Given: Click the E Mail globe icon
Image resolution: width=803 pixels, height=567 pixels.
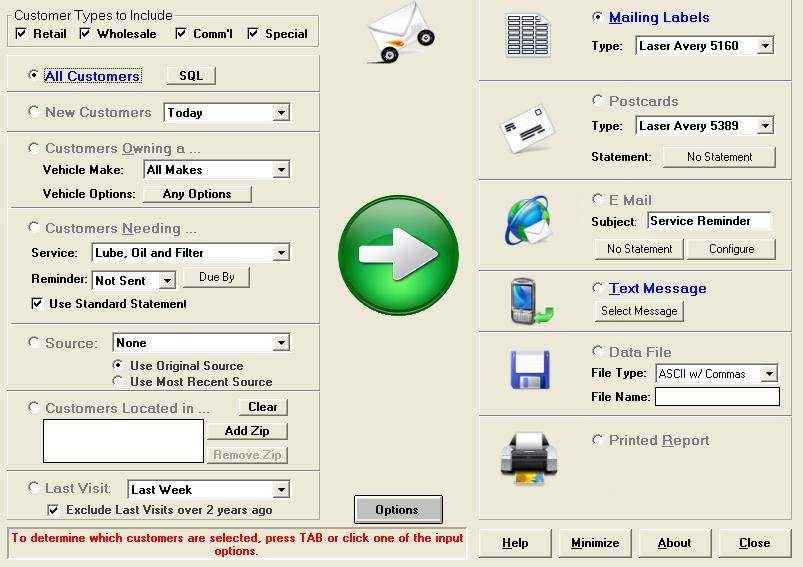Looking at the screenshot, I should point(527,221).
